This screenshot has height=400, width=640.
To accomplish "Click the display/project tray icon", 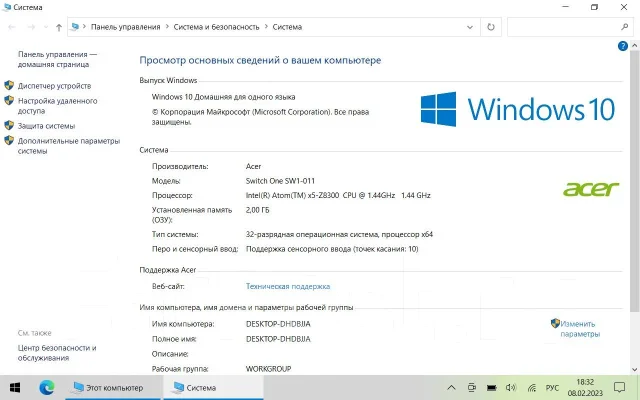I will (472, 387).
